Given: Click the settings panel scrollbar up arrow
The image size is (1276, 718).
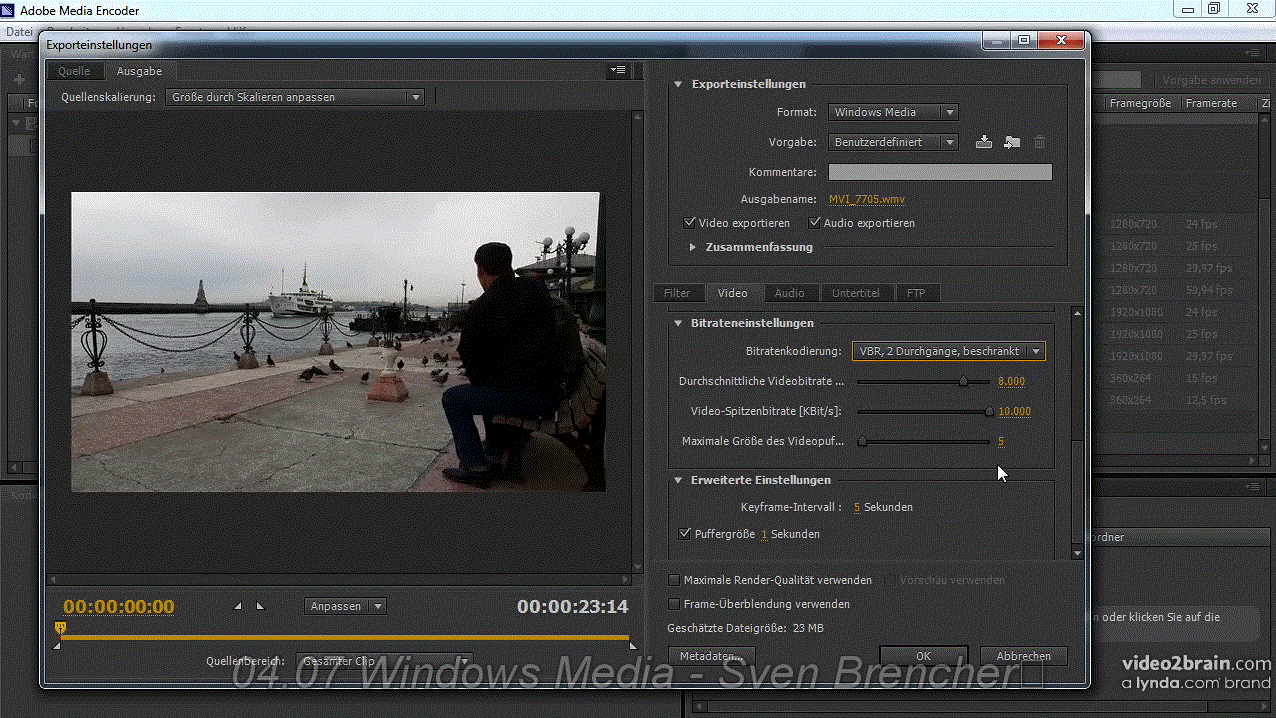Looking at the screenshot, I should coord(1077,314).
